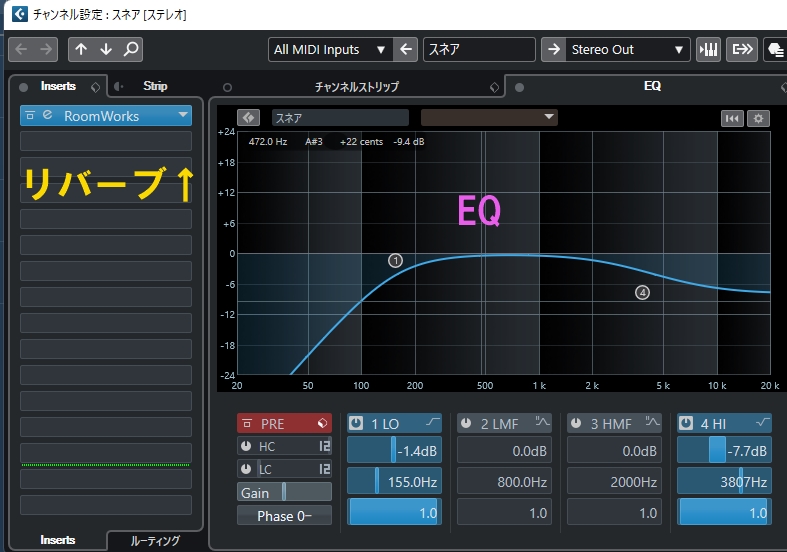Screen dimensions: 787x552
Task: Click the band 4 Q slider at 1.0
Action: [x=724, y=512]
